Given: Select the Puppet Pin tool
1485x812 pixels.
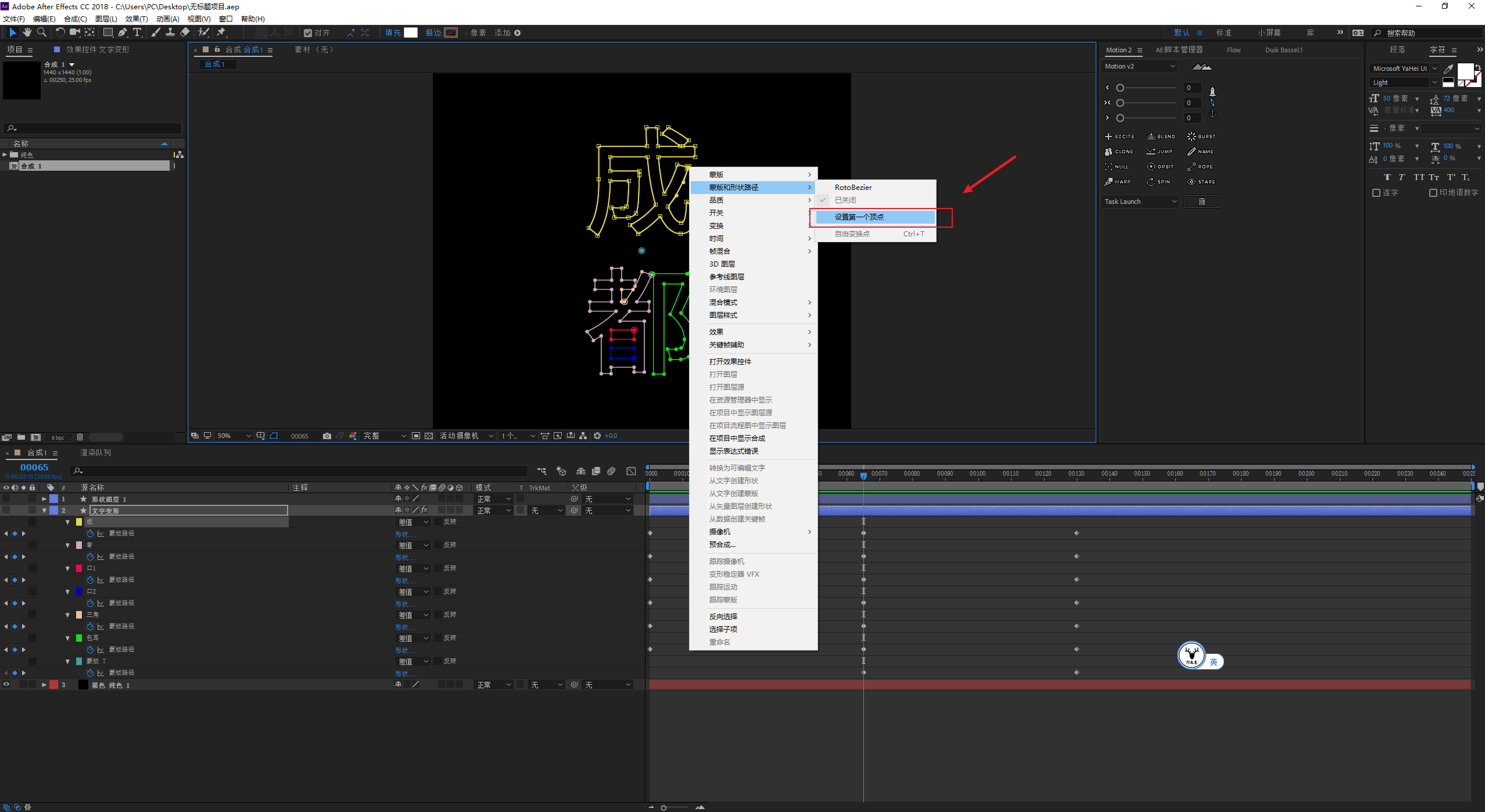Looking at the screenshot, I should coord(221,33).
